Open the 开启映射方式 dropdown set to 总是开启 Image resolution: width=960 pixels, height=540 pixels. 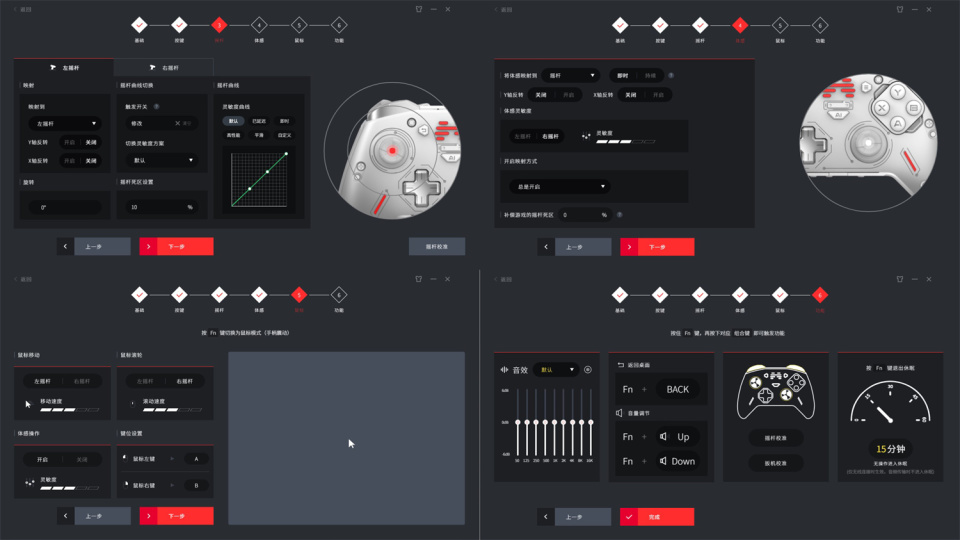(x=558, y=186)
